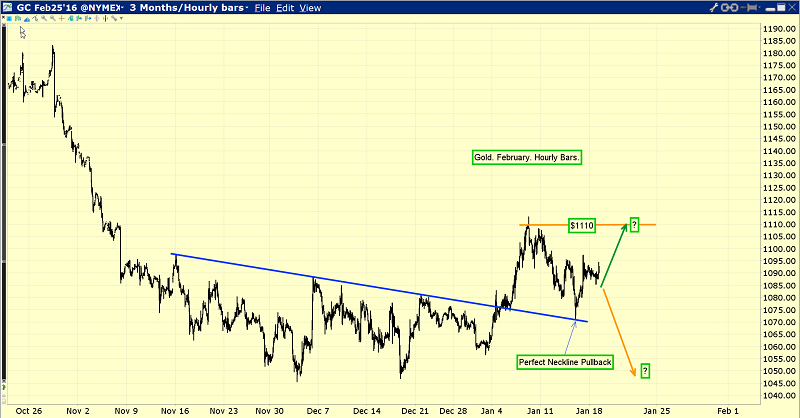Click the blue square toolbar icon

coord(9,18)
